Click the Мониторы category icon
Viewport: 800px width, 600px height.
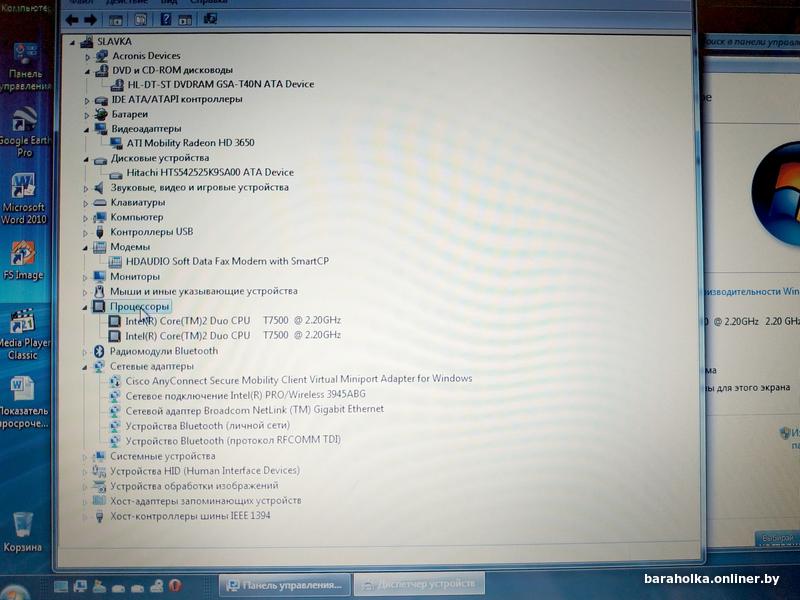click(99, 277)
